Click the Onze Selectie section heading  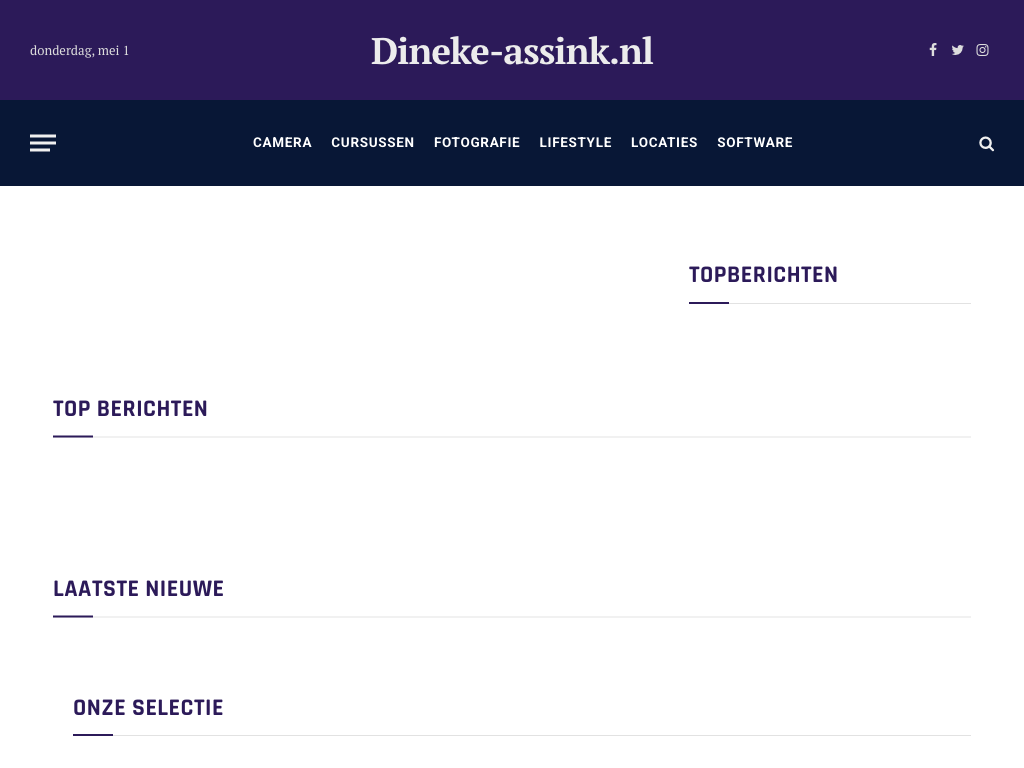pyautogui.click(x=148, y=708)
